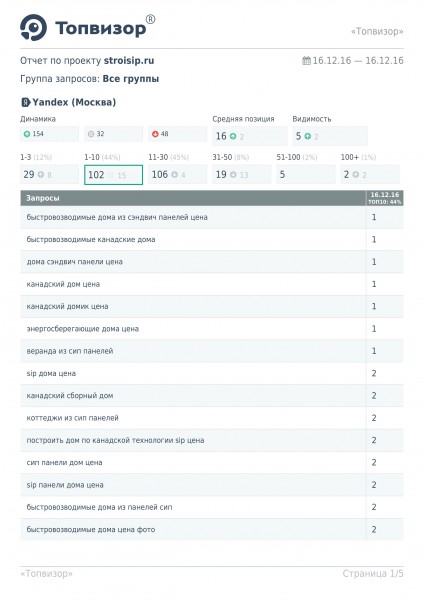Click the Topvisor wordmark in the header
Viewport: 424px width, 600px height.
(100, 28)
